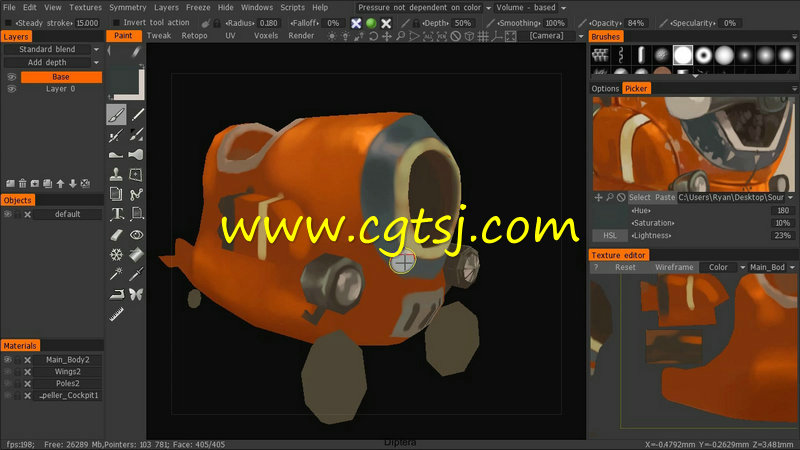The height and width of the screenshot is (450, 800).
Task: Expand the Brushes panel options arrow
Action: pyautogui.click(x=794, y=37)
